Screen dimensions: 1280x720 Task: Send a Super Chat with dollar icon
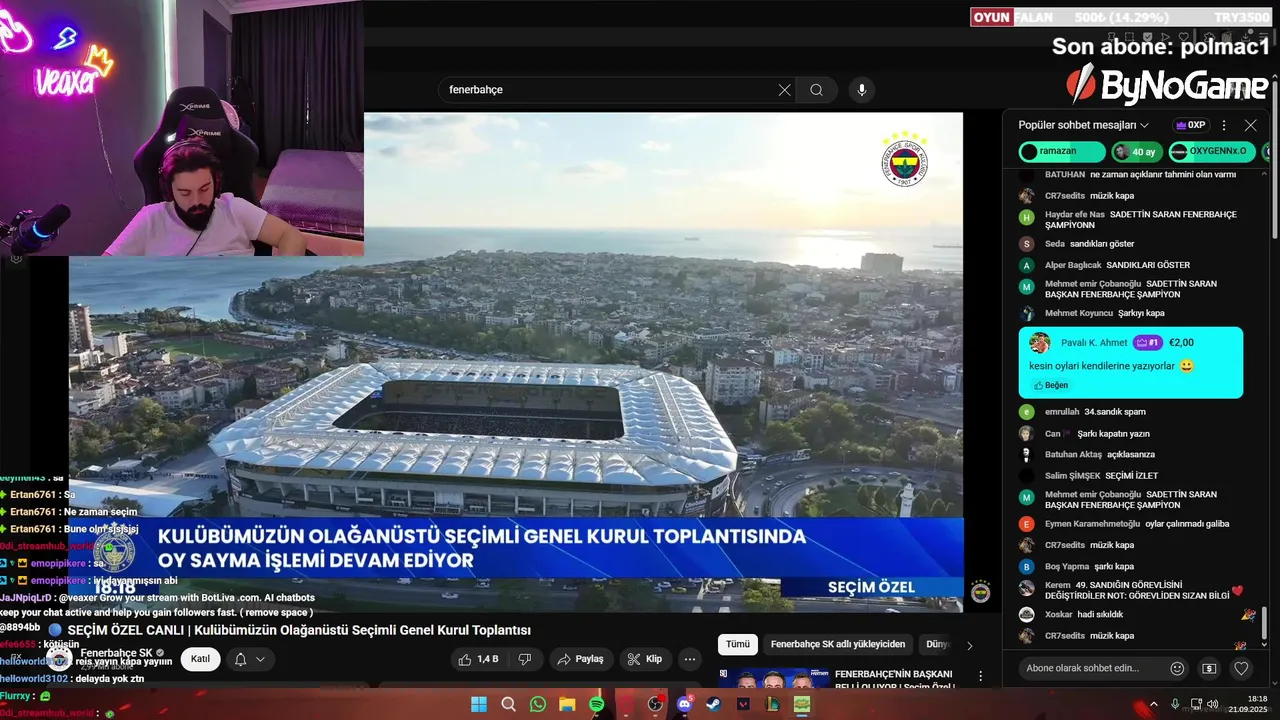pyautogui.click(x=1209, y=668)
